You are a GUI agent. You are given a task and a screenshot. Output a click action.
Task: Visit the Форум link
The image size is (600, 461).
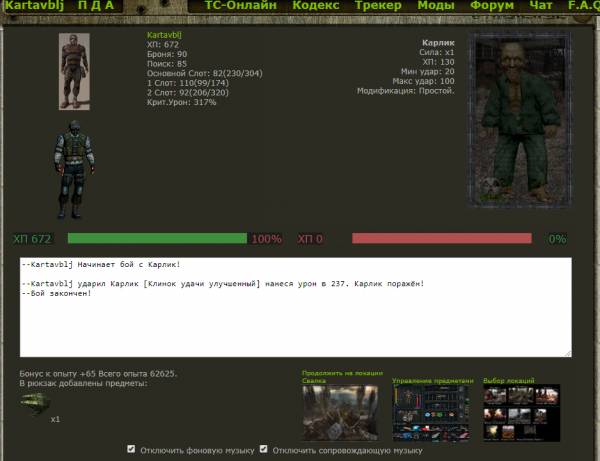(492, 6)
